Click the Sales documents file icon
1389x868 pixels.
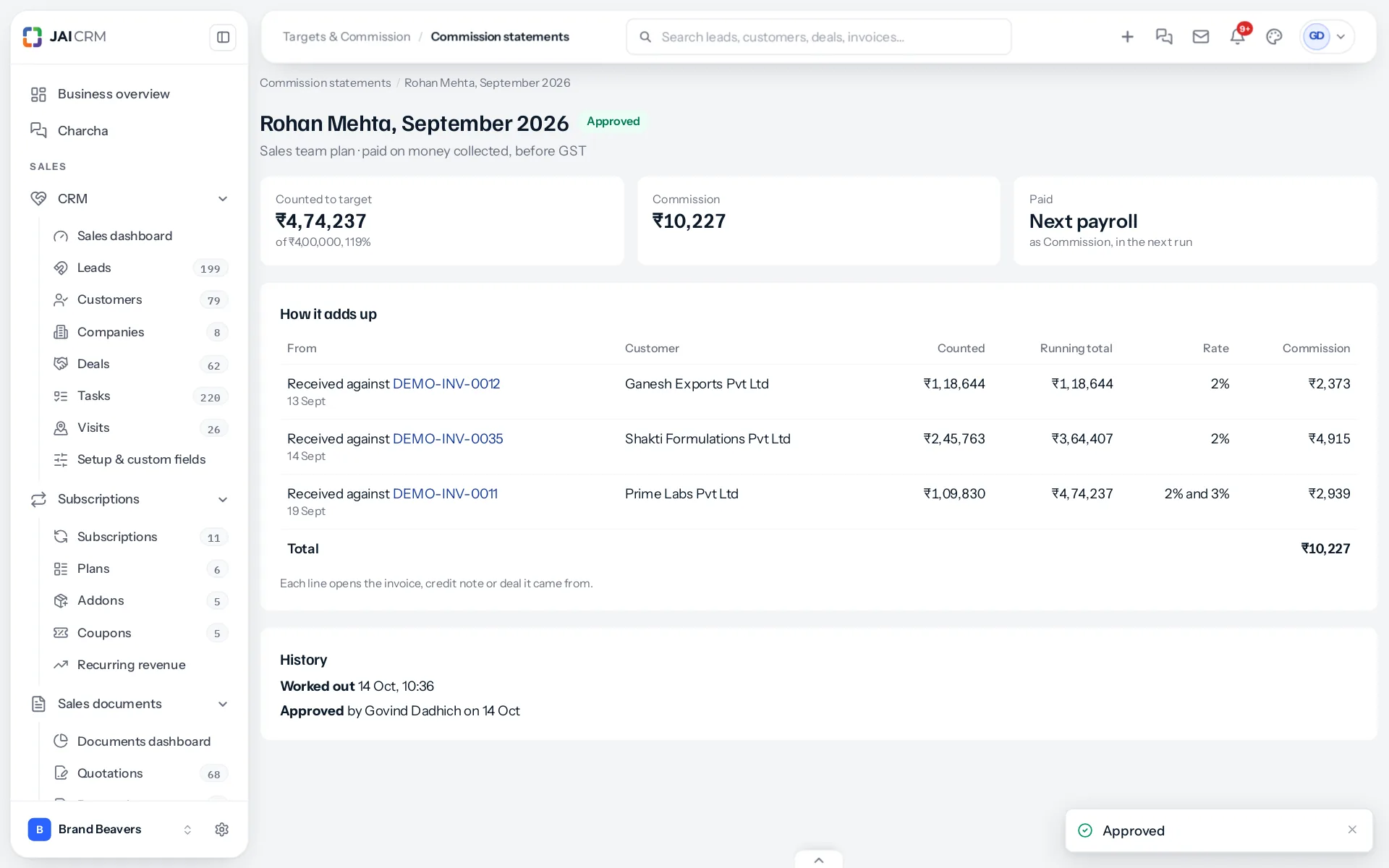tap(38, 705)
